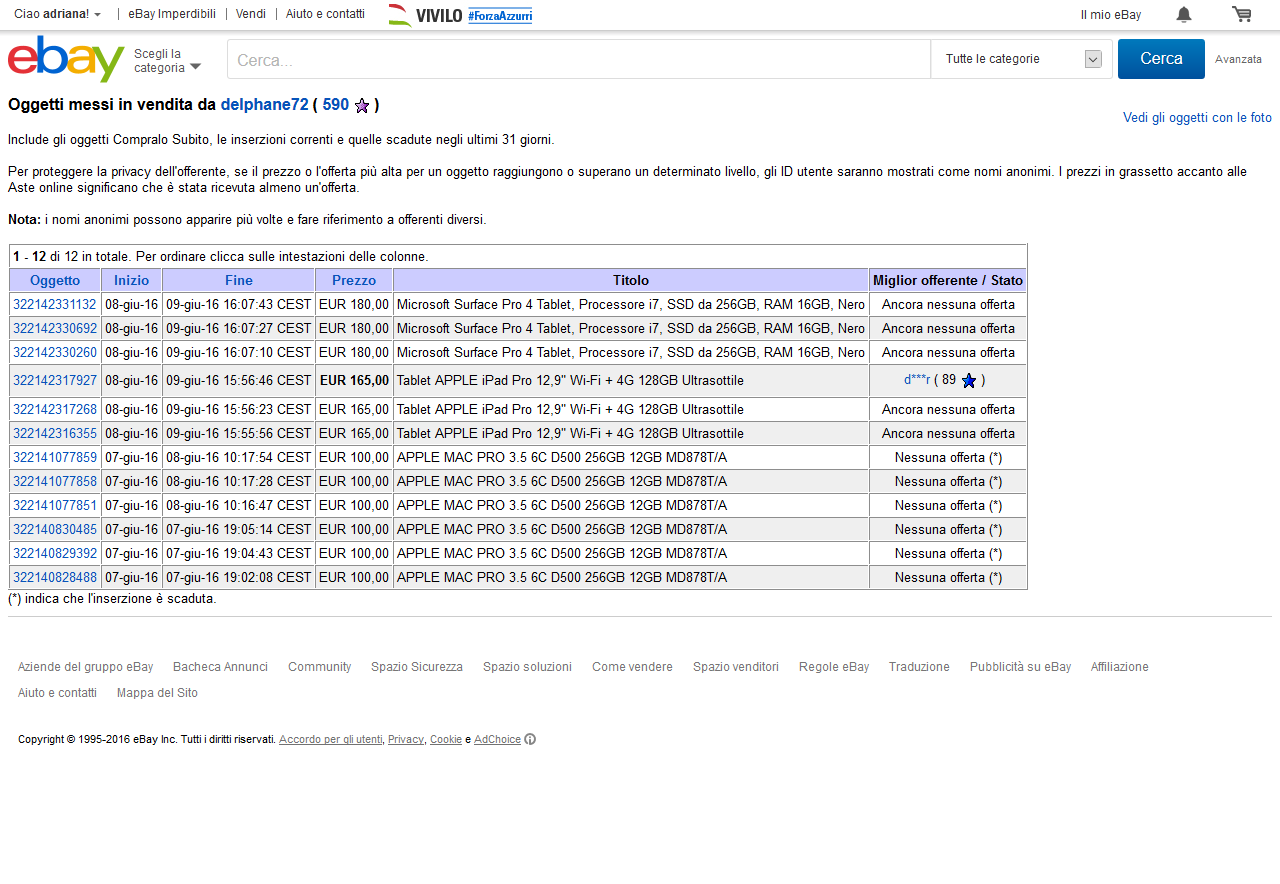Select end time '09-giu-16 16:07:43 CEST'

(239, 304)
